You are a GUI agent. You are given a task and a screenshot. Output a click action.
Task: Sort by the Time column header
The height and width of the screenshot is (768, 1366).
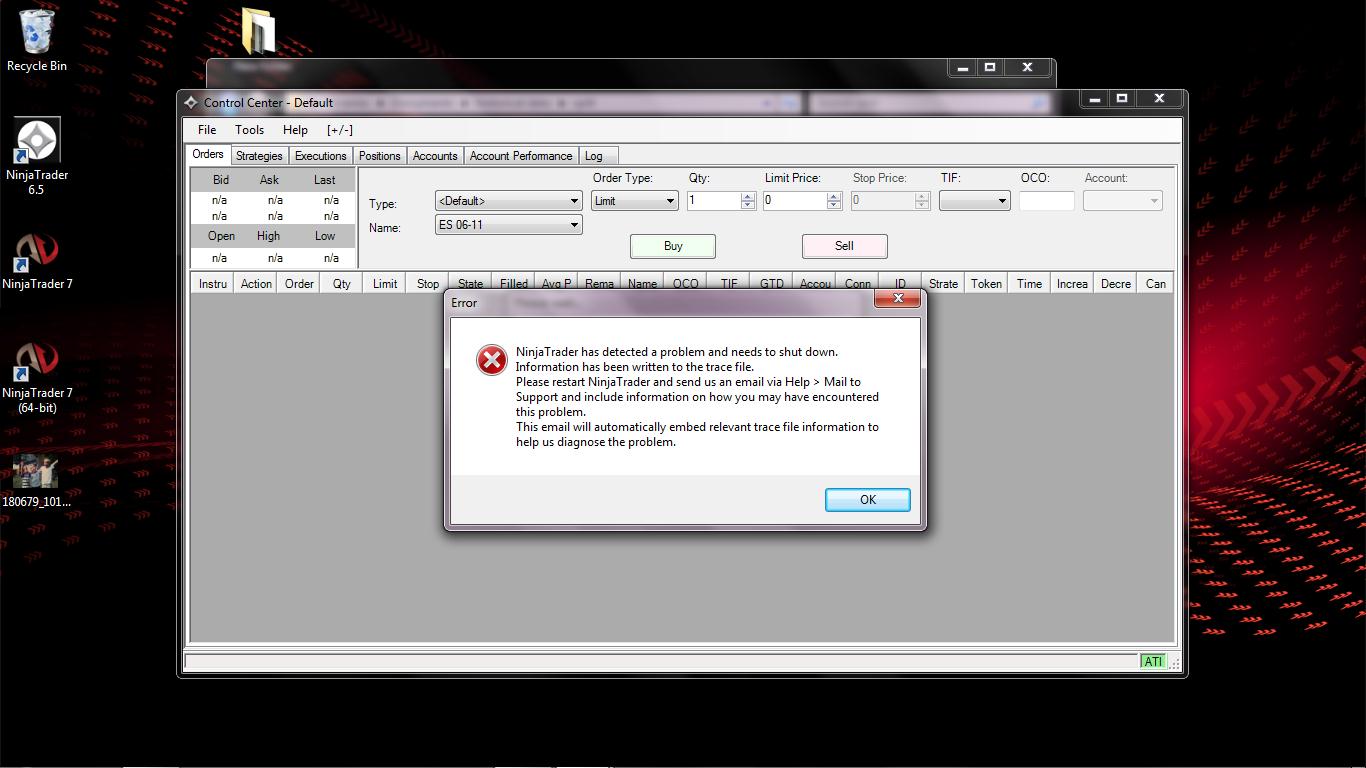1029,283
